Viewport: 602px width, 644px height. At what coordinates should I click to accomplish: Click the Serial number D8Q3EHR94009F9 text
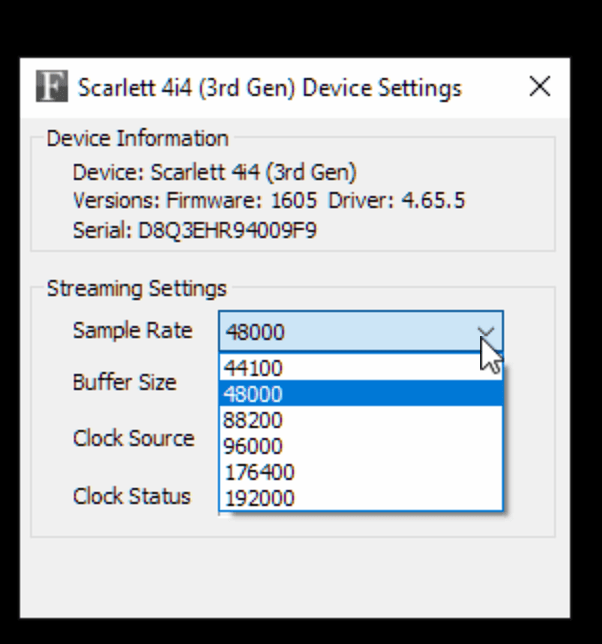tap(195, 231)
